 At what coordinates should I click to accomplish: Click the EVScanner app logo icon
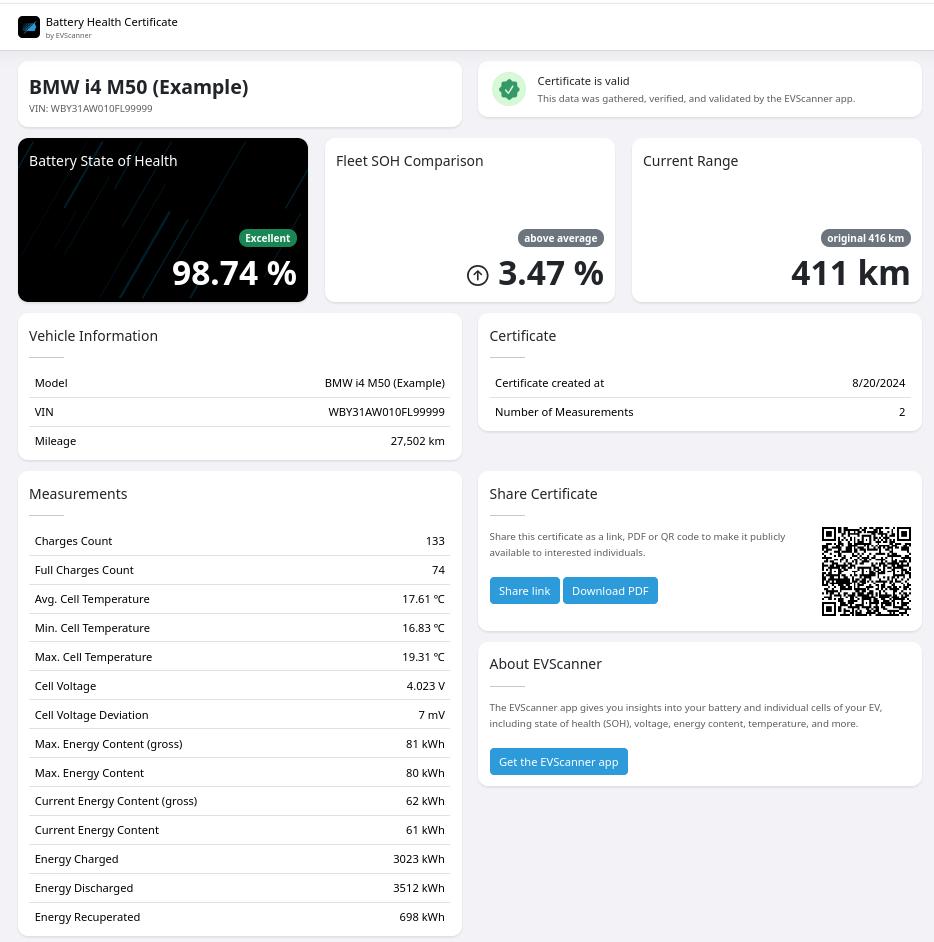(29, 27)
